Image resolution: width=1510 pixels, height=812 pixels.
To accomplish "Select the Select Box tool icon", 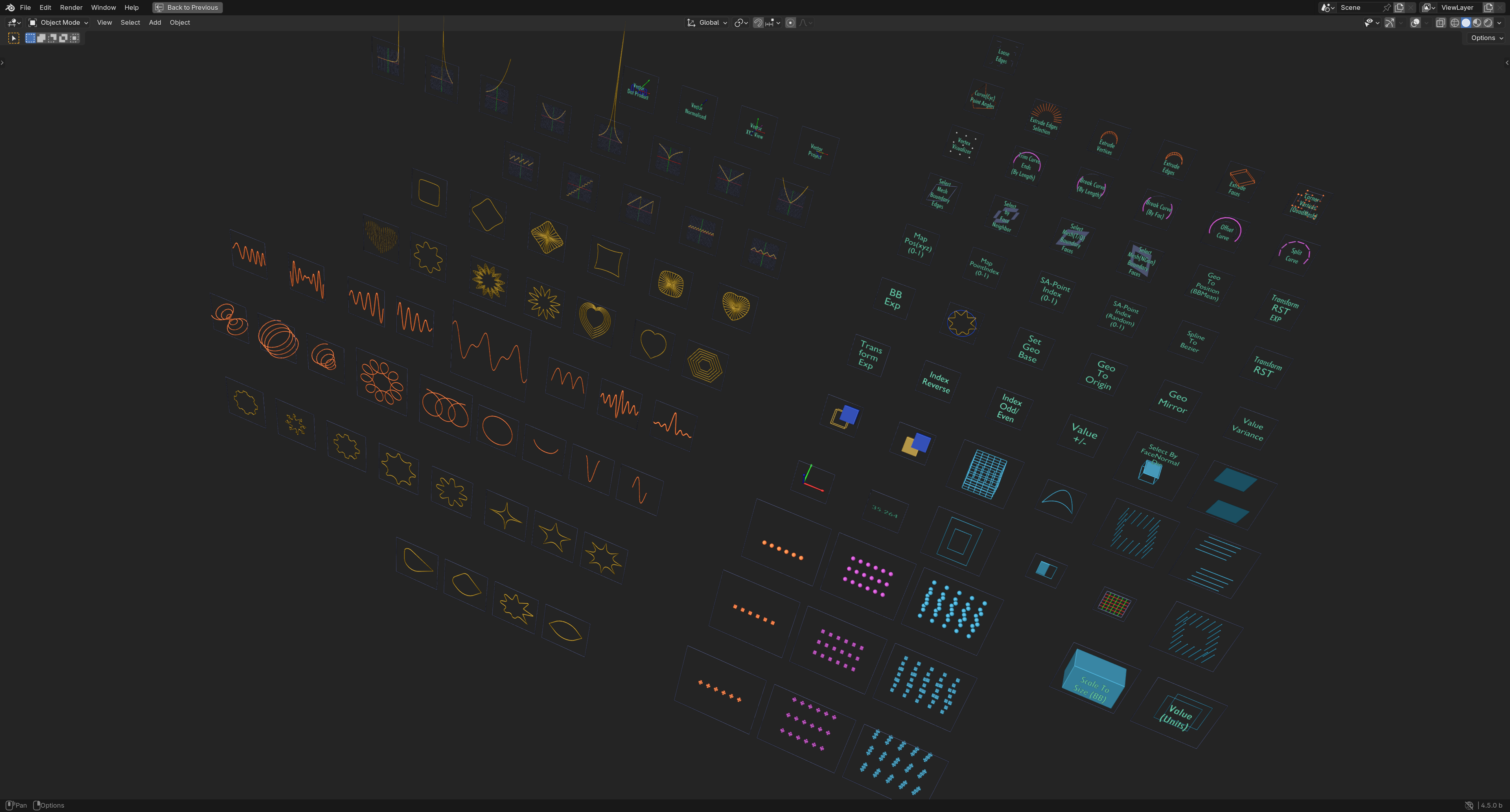I will pyautogui.click(x=13, y=38).
